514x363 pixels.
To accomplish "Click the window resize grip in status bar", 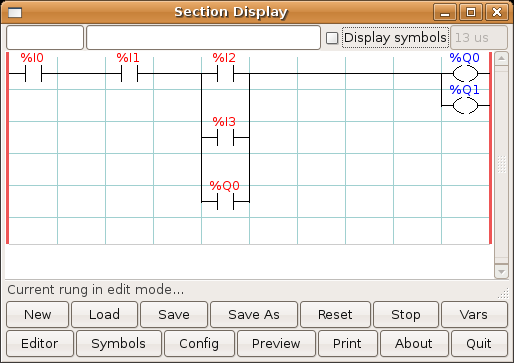I will pos(503,293).
